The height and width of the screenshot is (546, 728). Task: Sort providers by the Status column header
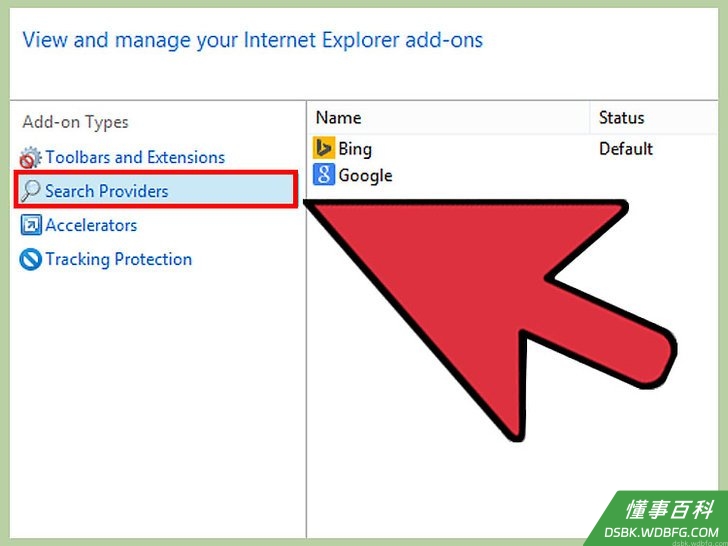pyautogui.click(x=654, y=117)
